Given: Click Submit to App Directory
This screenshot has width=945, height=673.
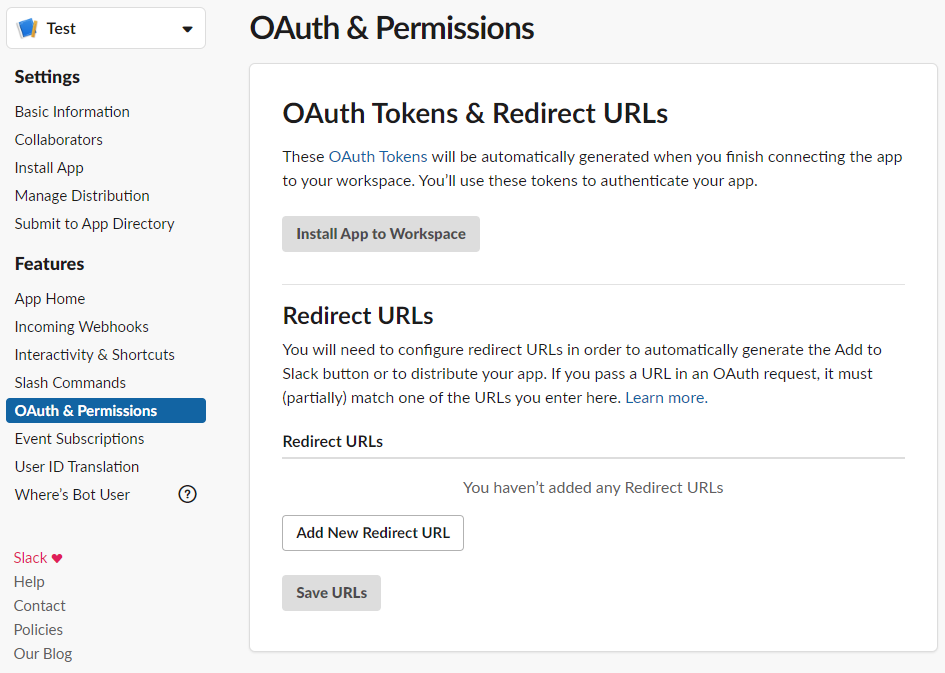Looking at the screenshot, I should [94, 223].
